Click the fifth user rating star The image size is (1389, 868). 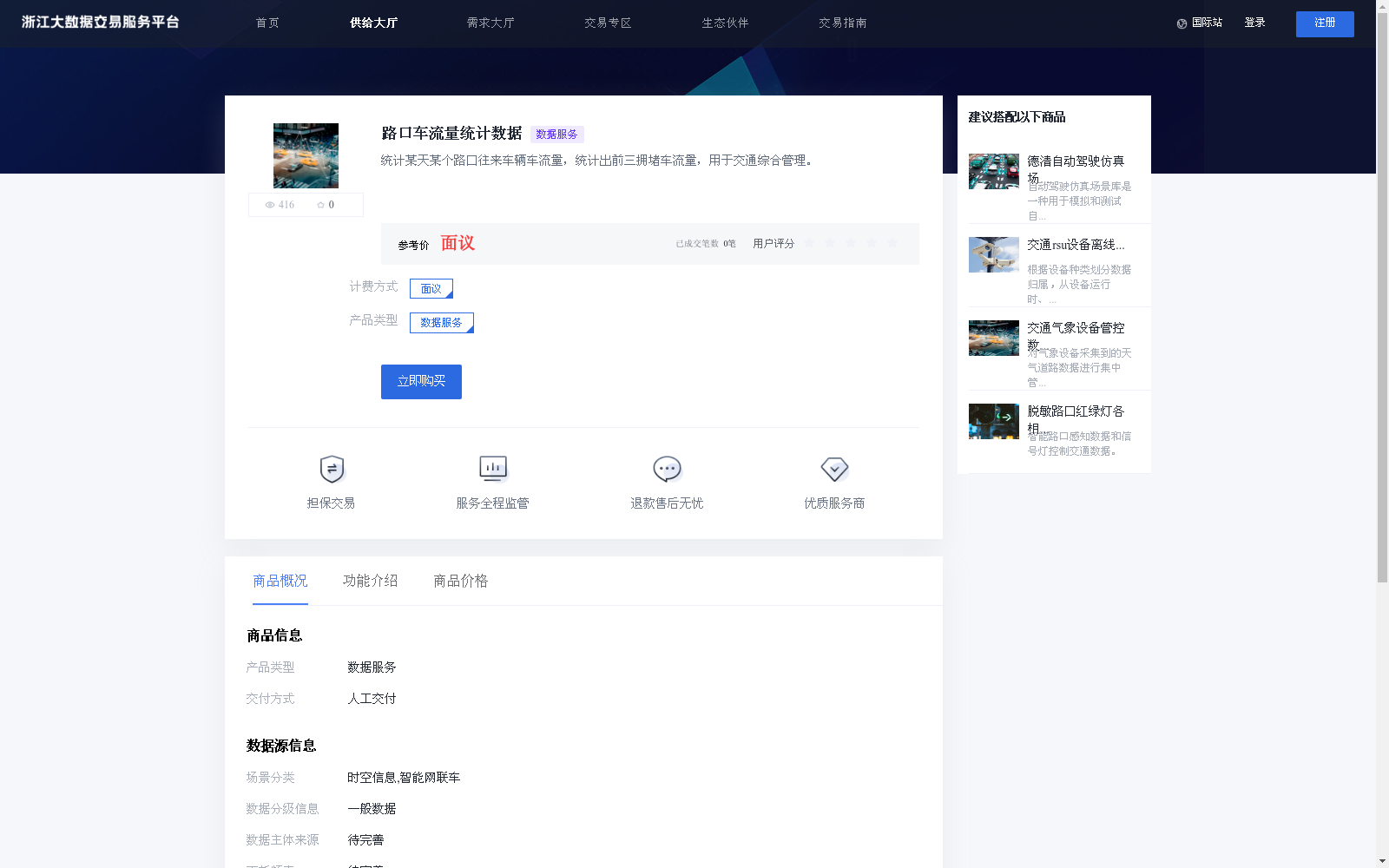pos(892,243)
